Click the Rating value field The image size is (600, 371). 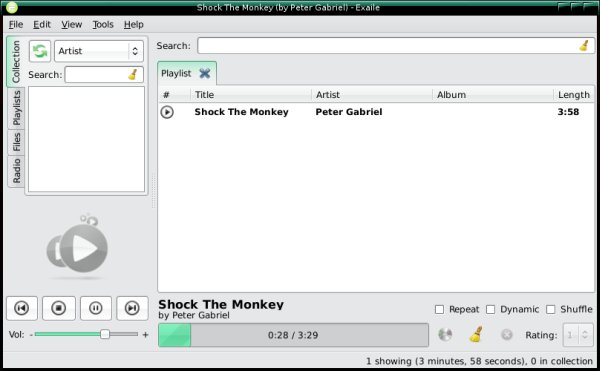(572, 335)
